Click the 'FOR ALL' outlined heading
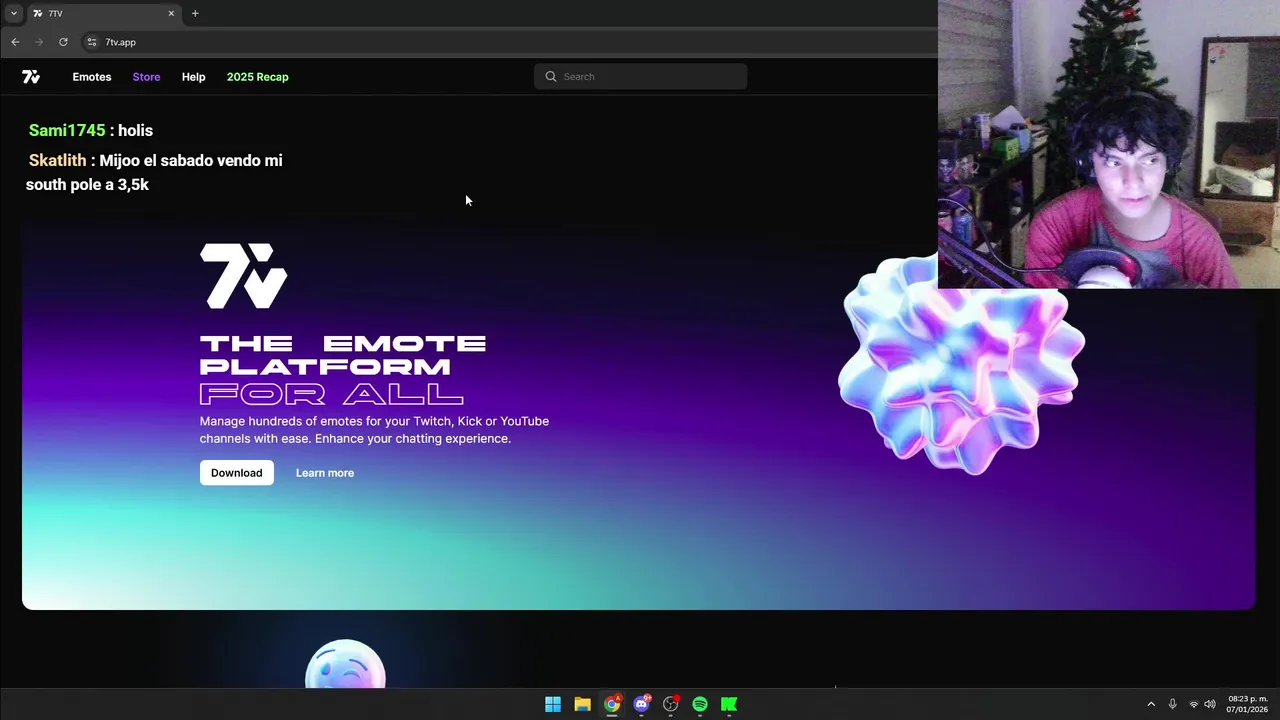Screen dimensions: 1280x720 tap(331, 393)
